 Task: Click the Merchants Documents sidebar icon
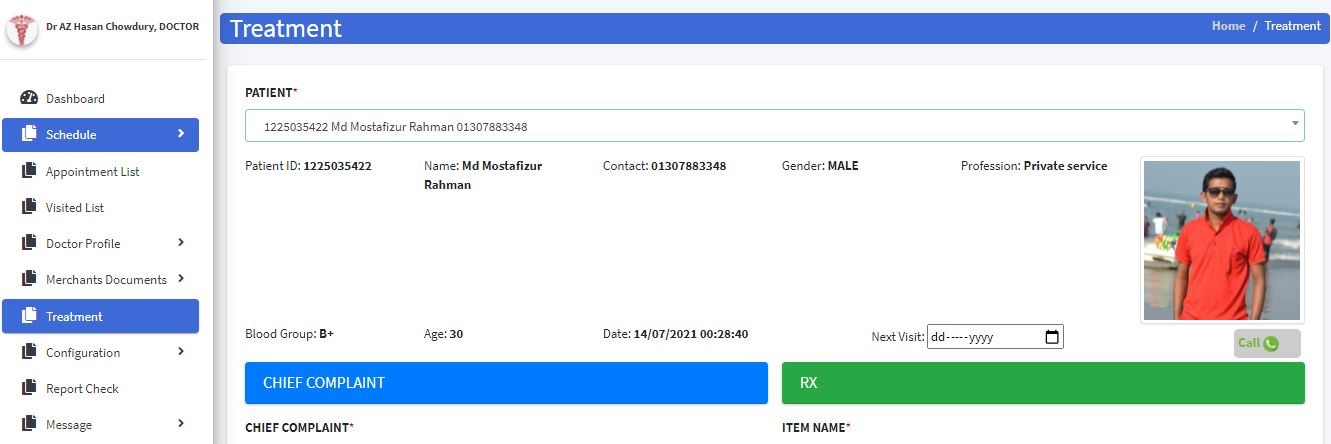point(28,279)
